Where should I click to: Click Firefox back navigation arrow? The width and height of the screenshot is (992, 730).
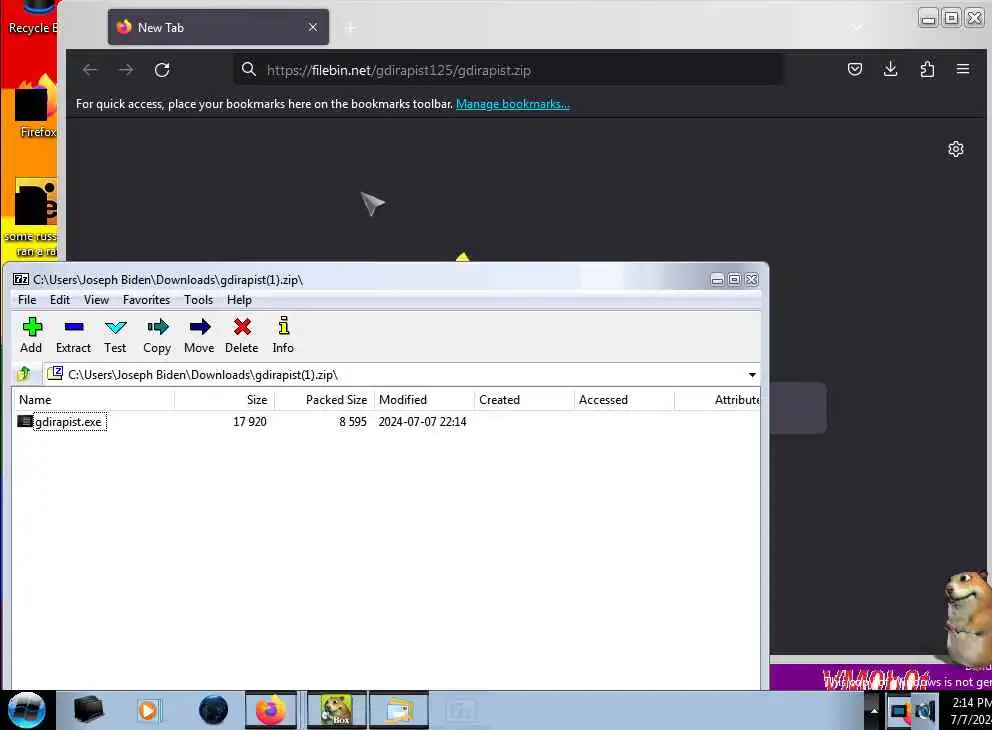point(90,70)
